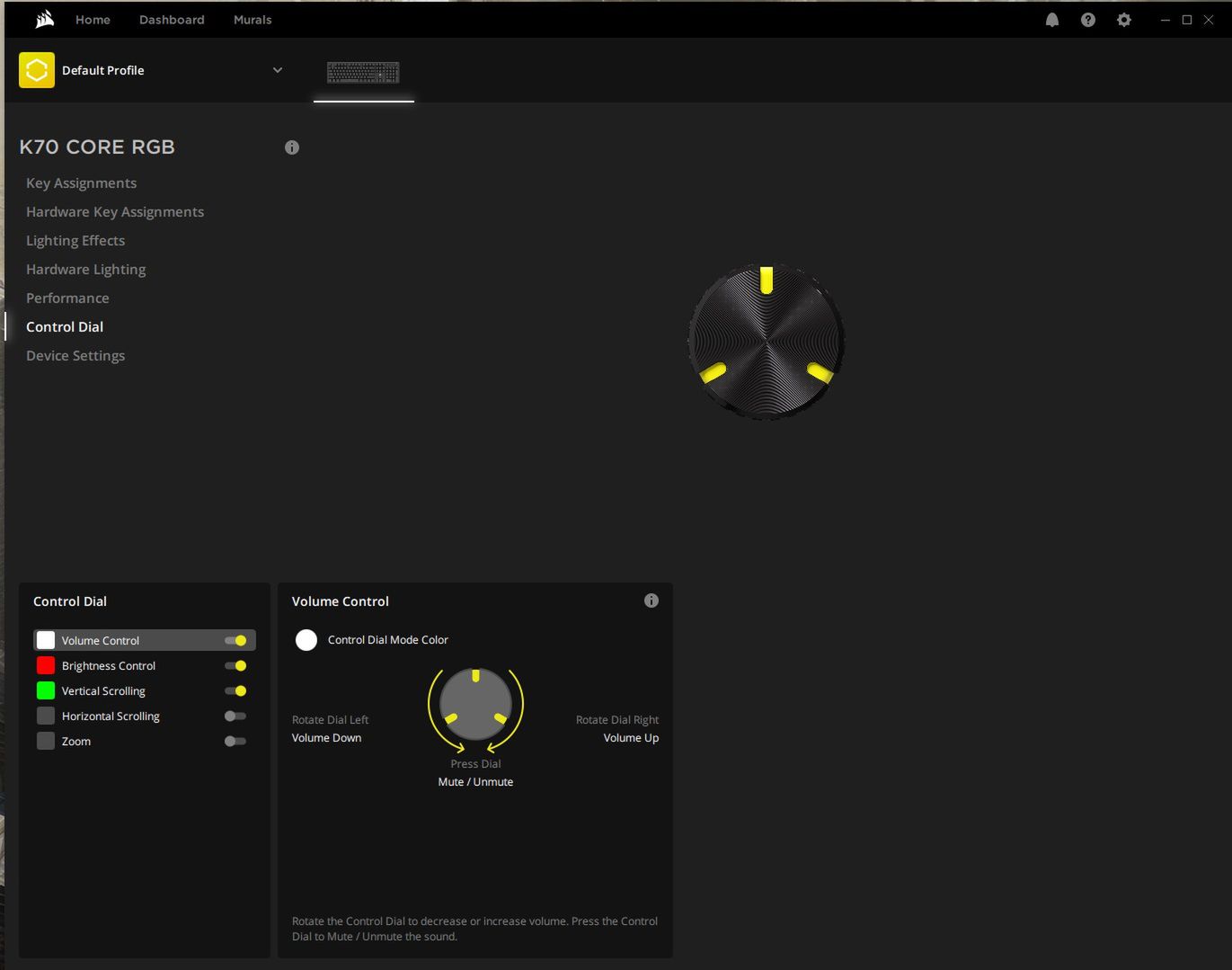Image resolution: width=1232 pixels, height=970 pixels.
Task: Select the K70 keyboard device thumbnail
Action: pos(363,73)
